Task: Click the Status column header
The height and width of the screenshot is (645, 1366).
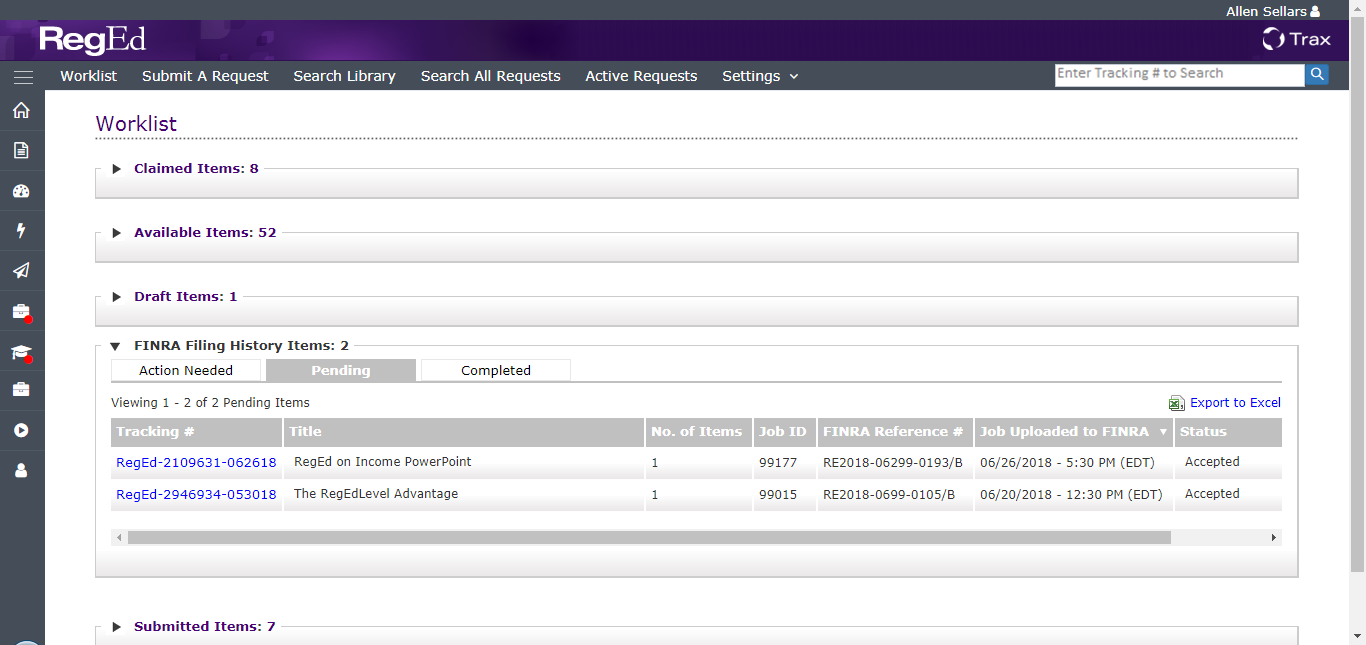Action: [x=1228, y=432]
